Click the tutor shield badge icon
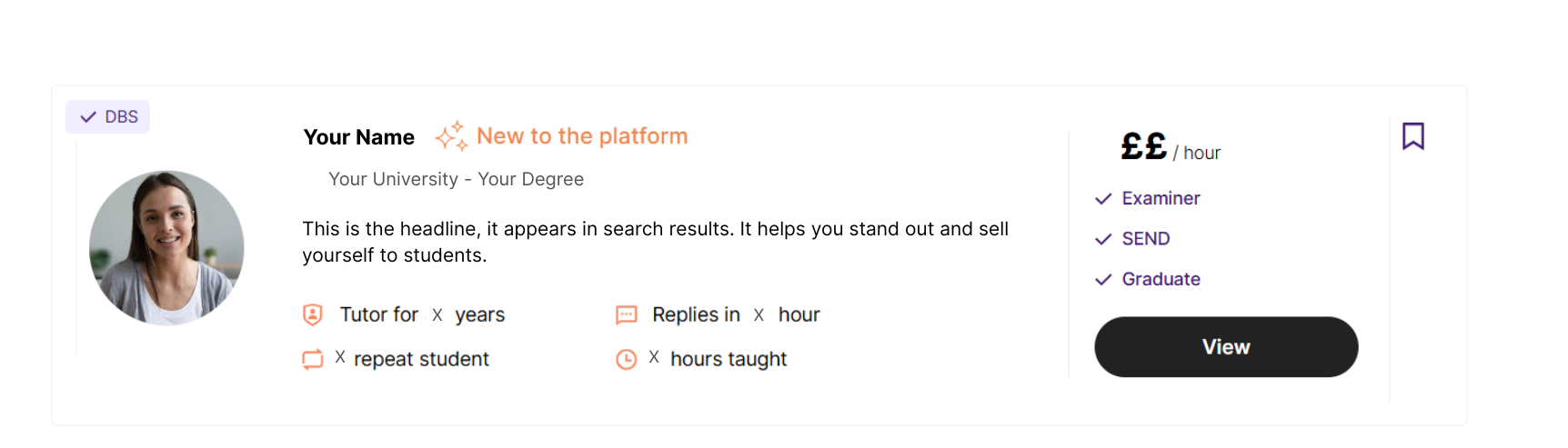1568x448 pixels. click(x=312, y=314)
